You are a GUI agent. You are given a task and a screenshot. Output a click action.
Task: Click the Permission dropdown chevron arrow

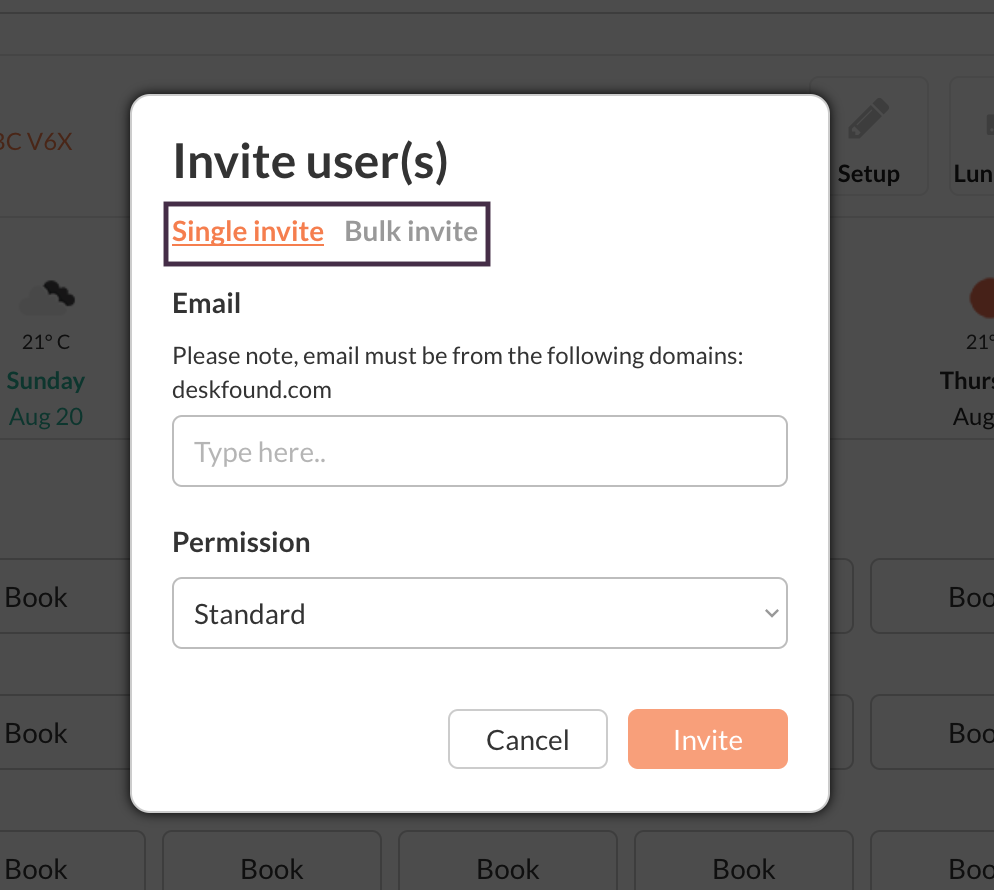pyautogui.click(x=770, y=613)
